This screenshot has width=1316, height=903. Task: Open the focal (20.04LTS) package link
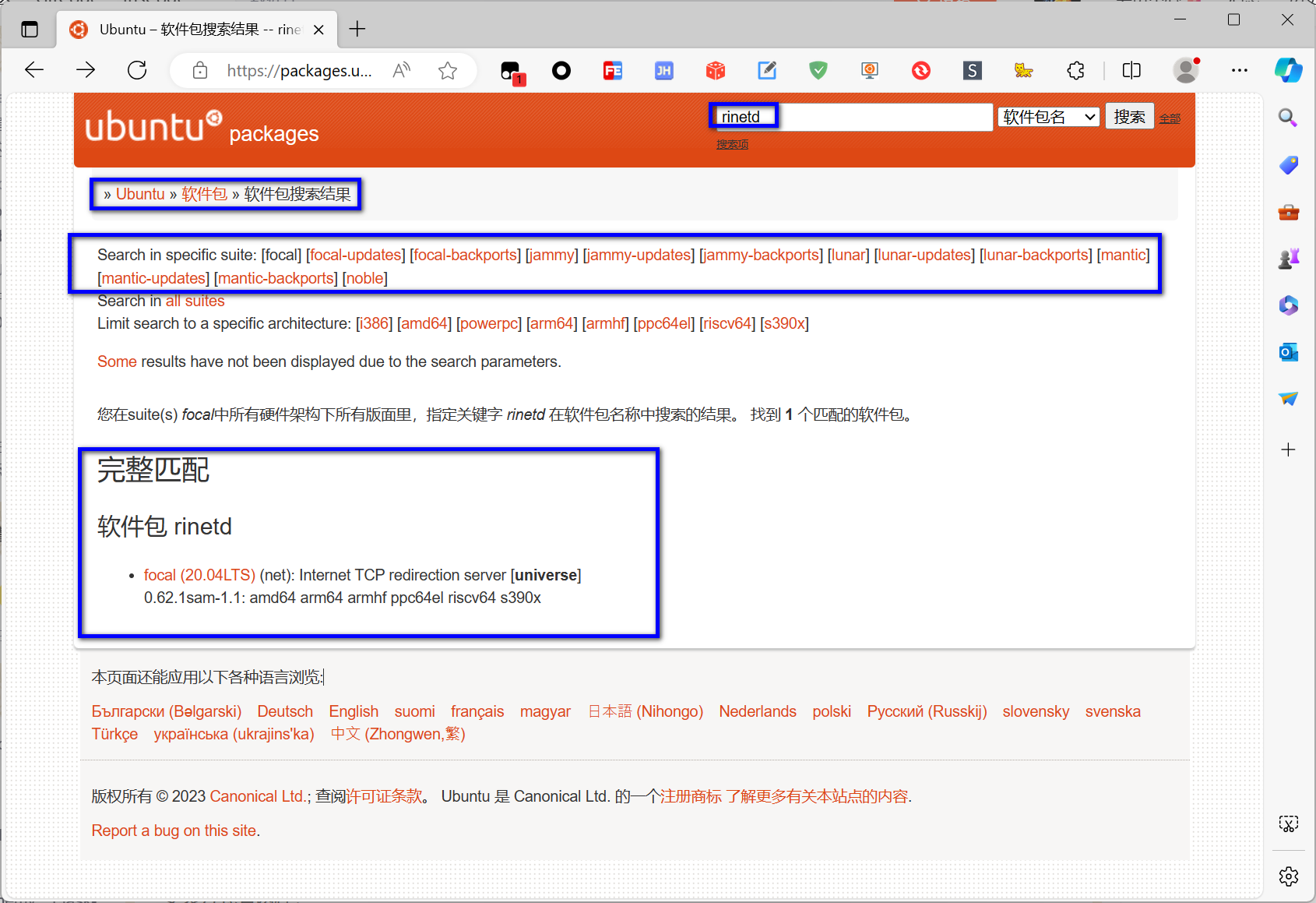click(x=199, y=575)
